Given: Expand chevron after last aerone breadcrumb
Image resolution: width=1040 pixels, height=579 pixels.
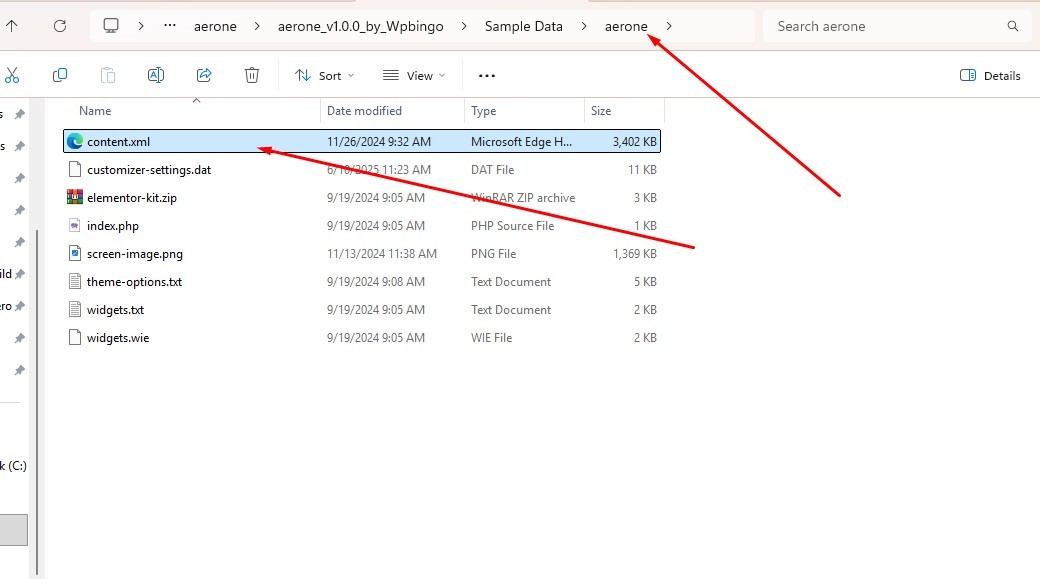Looking at the screenshot, I should (669, 26).
